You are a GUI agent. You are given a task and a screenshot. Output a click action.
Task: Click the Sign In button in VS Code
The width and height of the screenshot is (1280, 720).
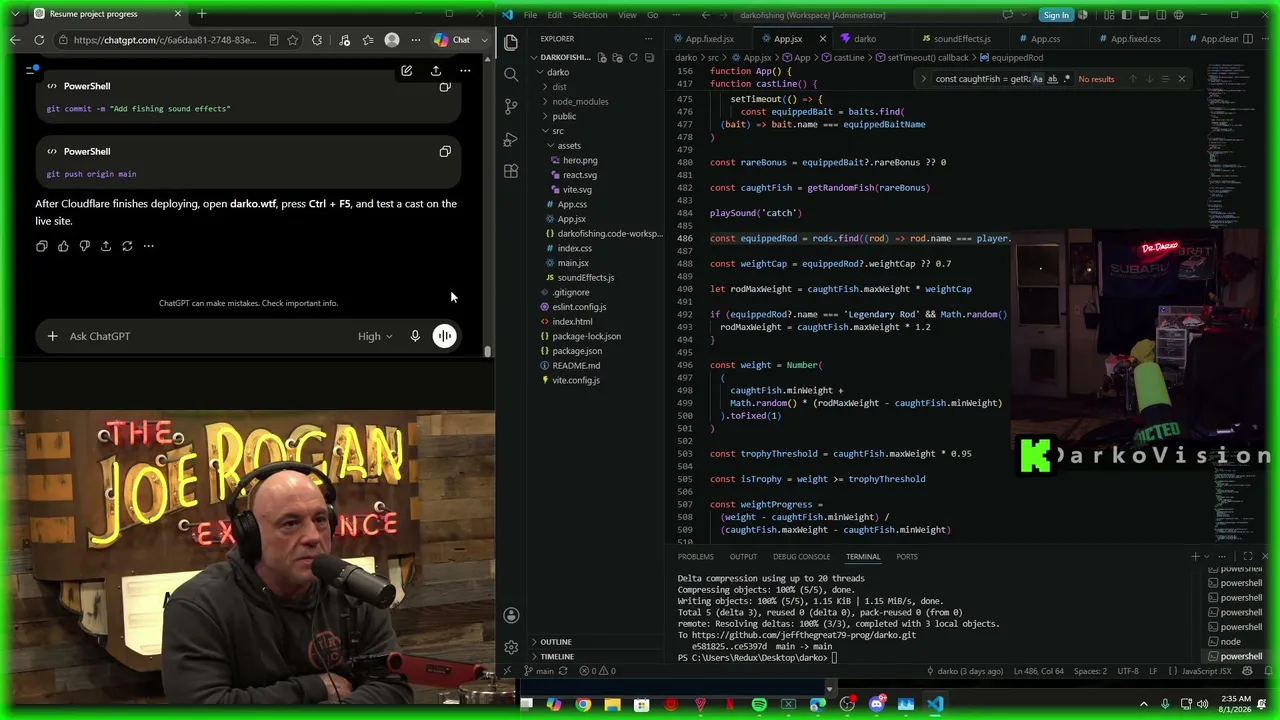click(1056, 15)
